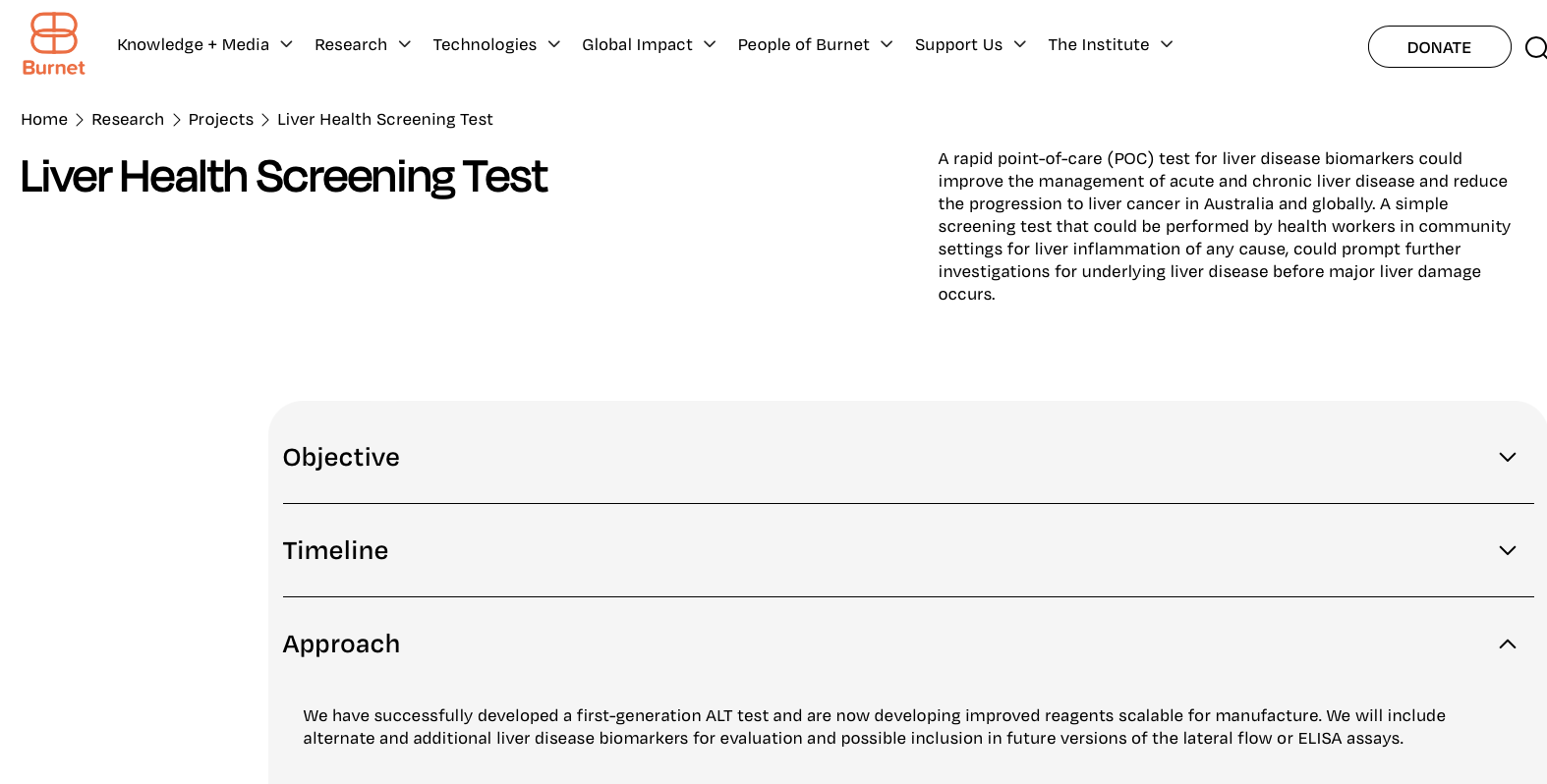This screenshot has width=1547, height=784.
Task: Click chevron next to Technologies menu
Action: (x=554, y=44)
